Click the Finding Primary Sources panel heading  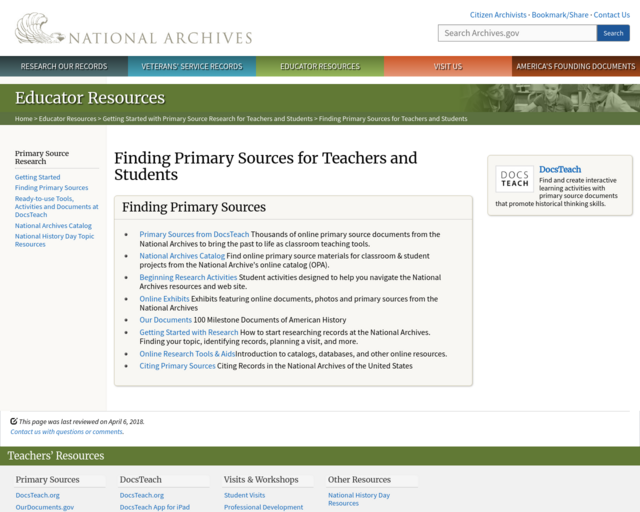(x=194, y=207)
